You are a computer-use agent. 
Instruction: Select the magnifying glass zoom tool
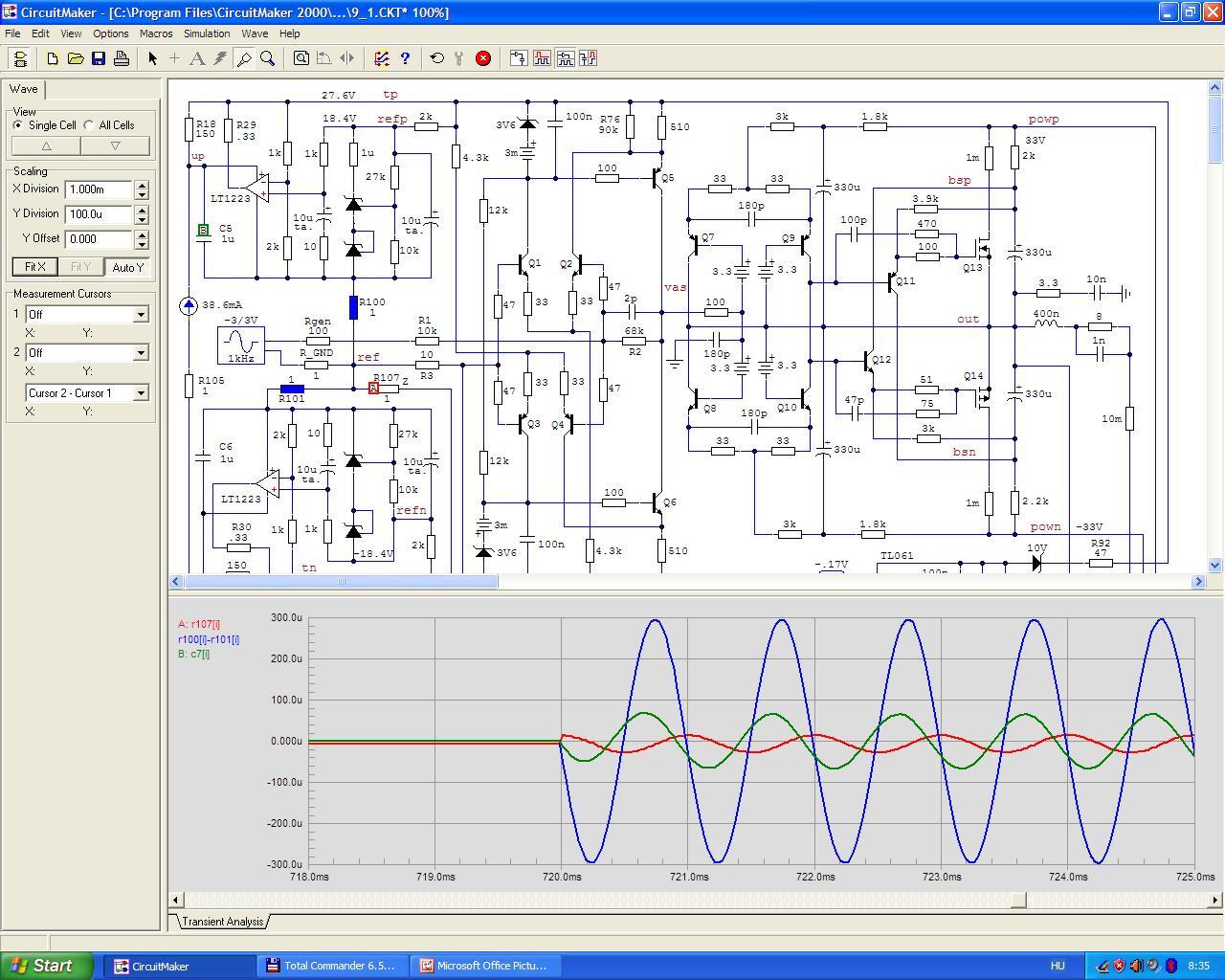tap(268, 58)
